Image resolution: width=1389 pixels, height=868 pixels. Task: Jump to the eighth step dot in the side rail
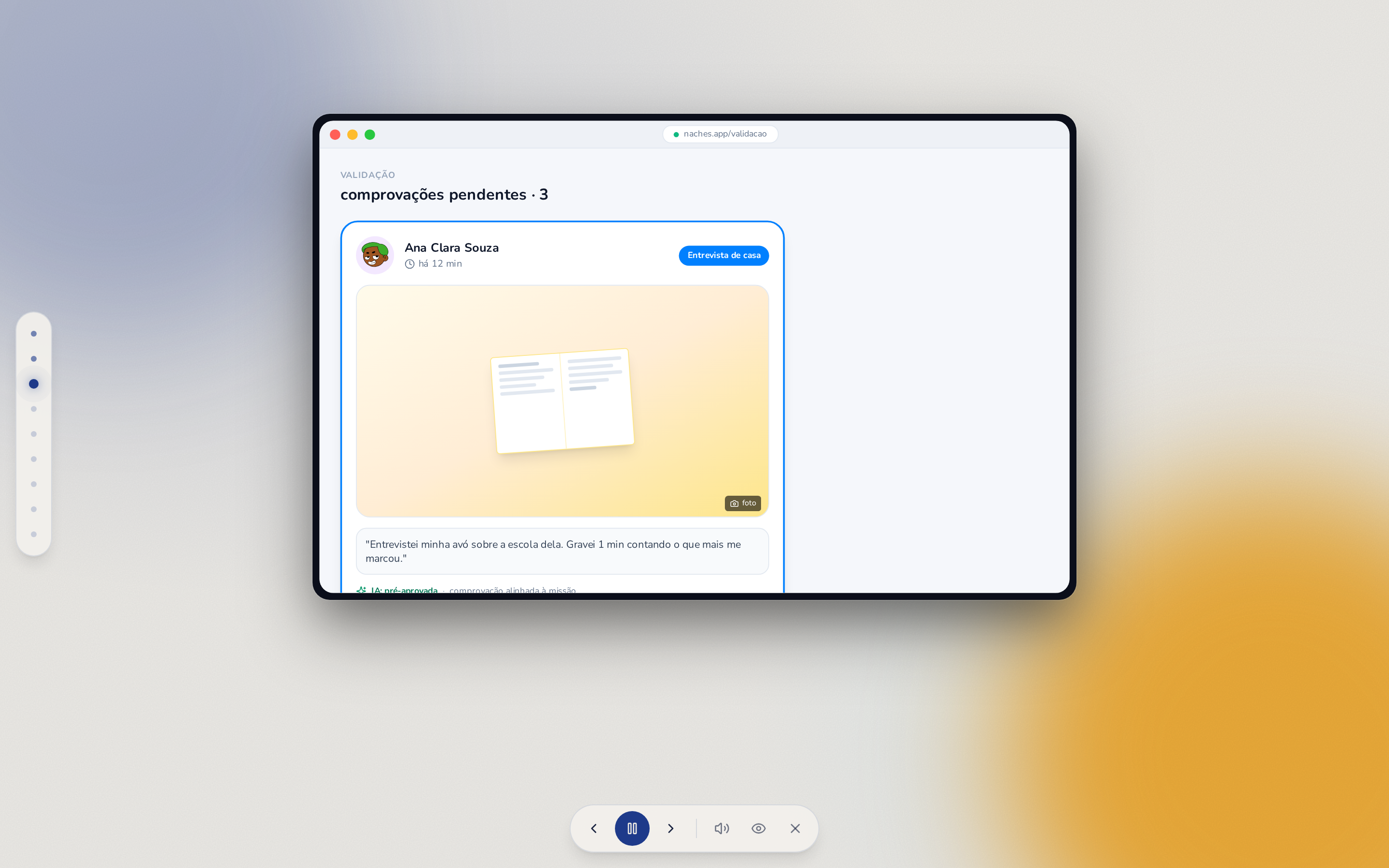tap(34, 509)
